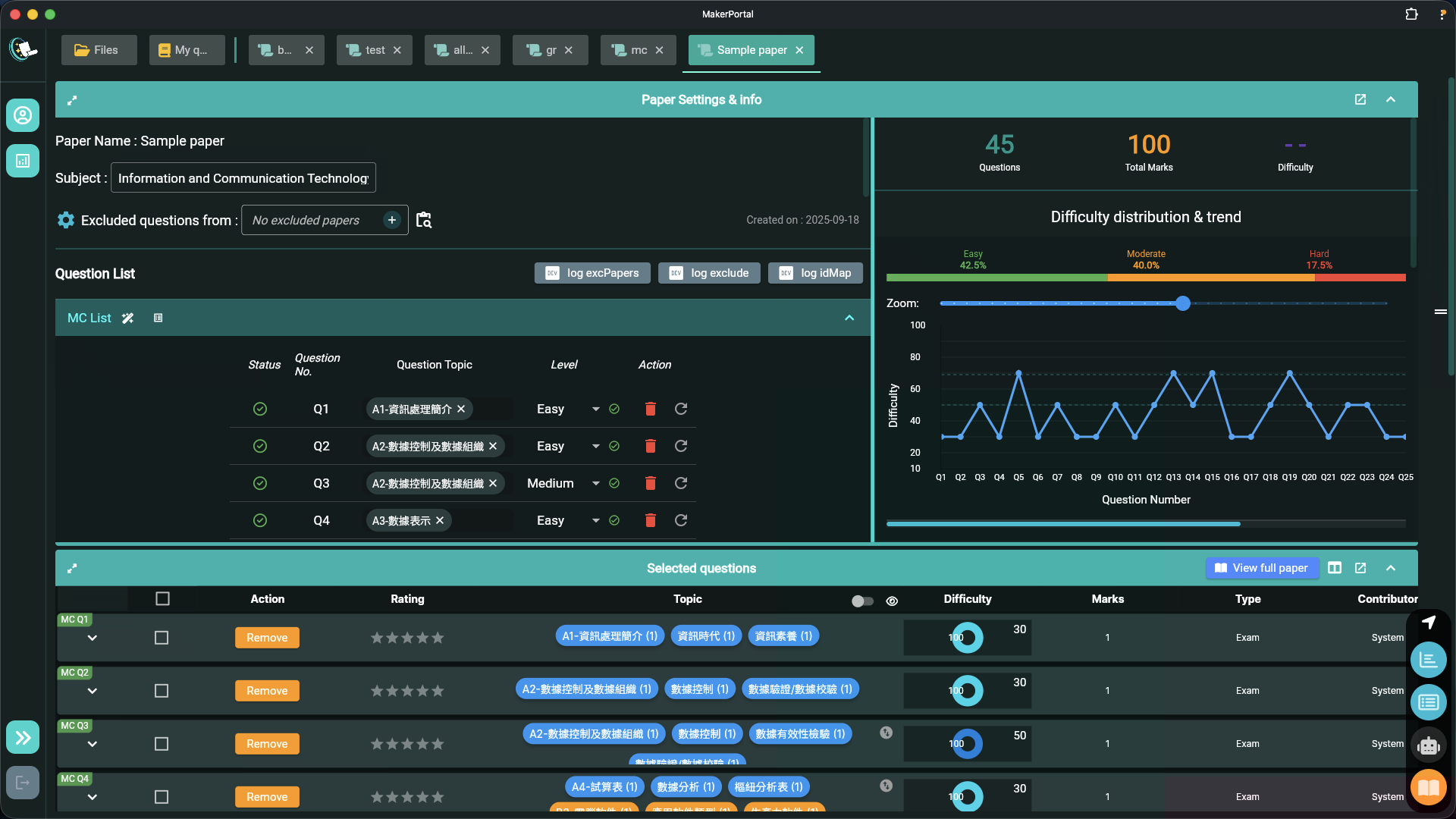This screenshot has width=1456, height=819.
Task: Click the View full paper button
Action: point(1262,568)
